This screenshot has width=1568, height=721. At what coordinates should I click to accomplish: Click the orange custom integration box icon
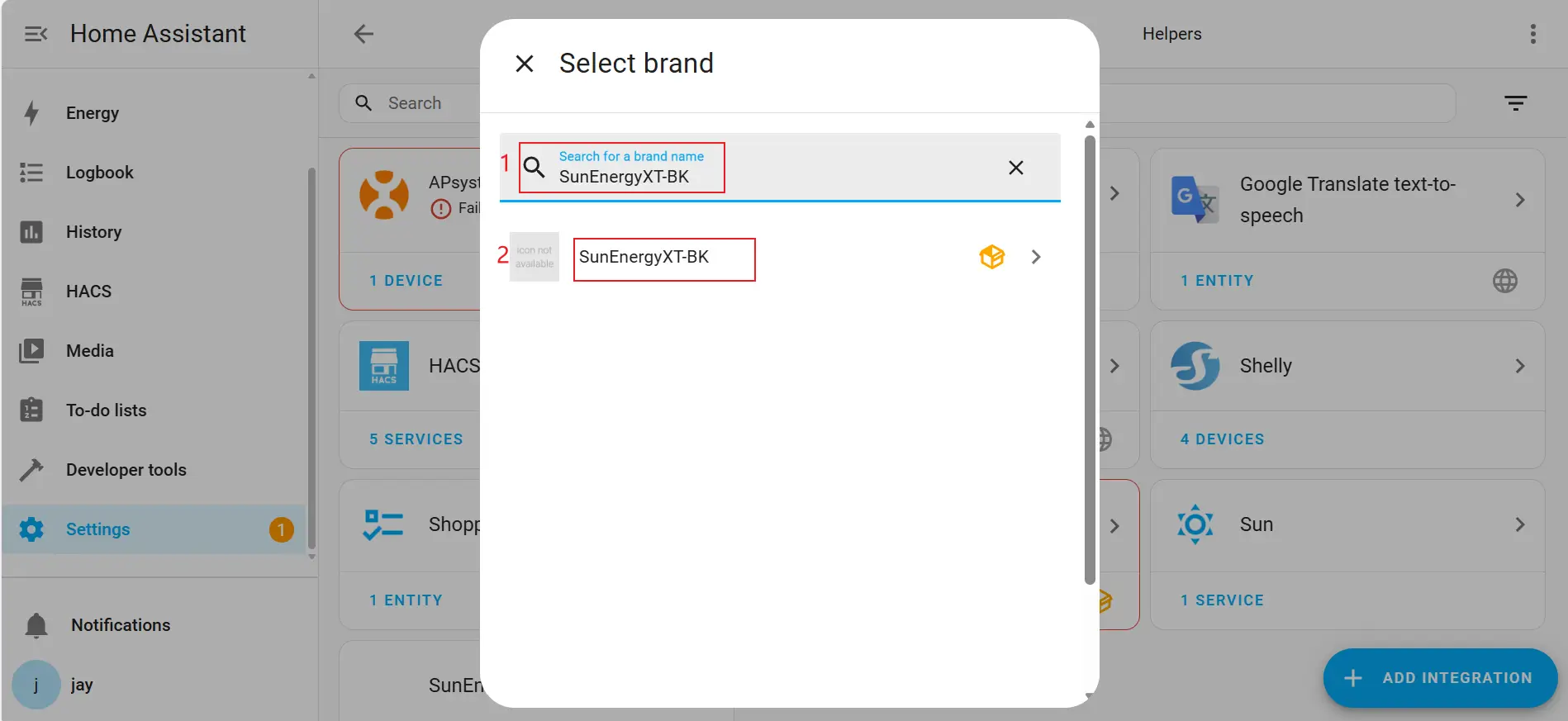click(x=991, y=257)
